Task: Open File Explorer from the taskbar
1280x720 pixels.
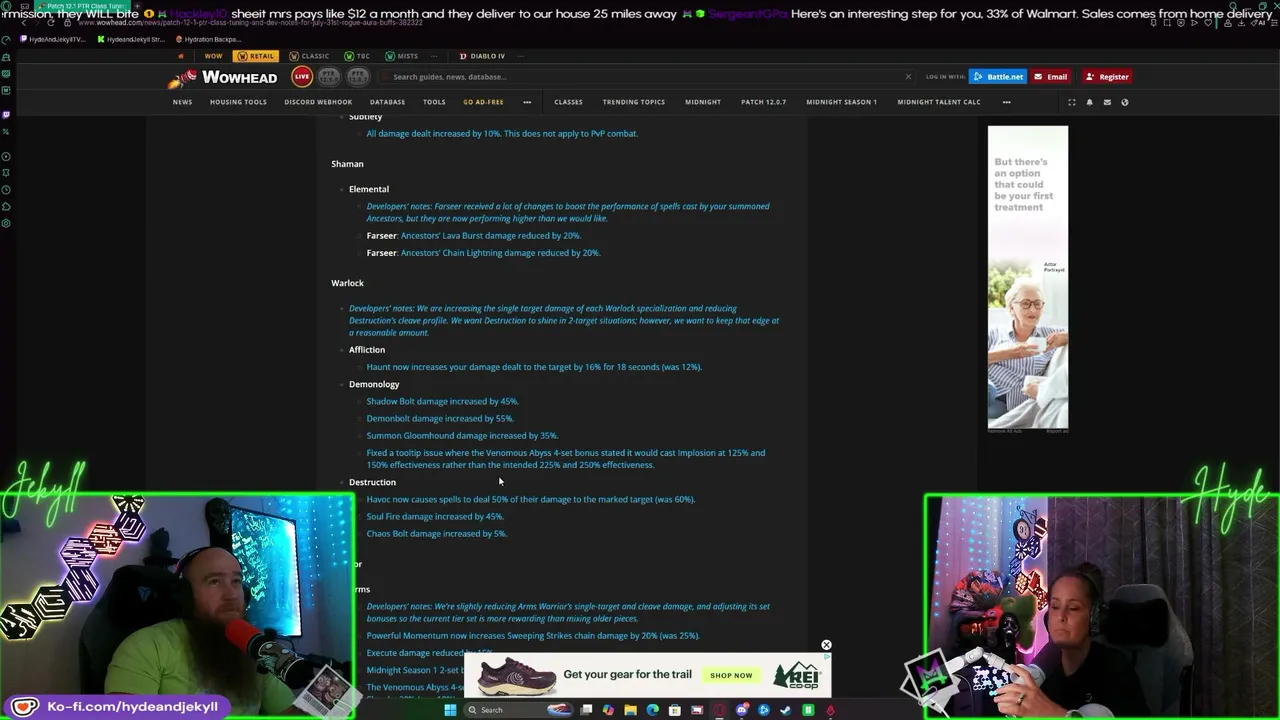Action: [x=630, y=710]
